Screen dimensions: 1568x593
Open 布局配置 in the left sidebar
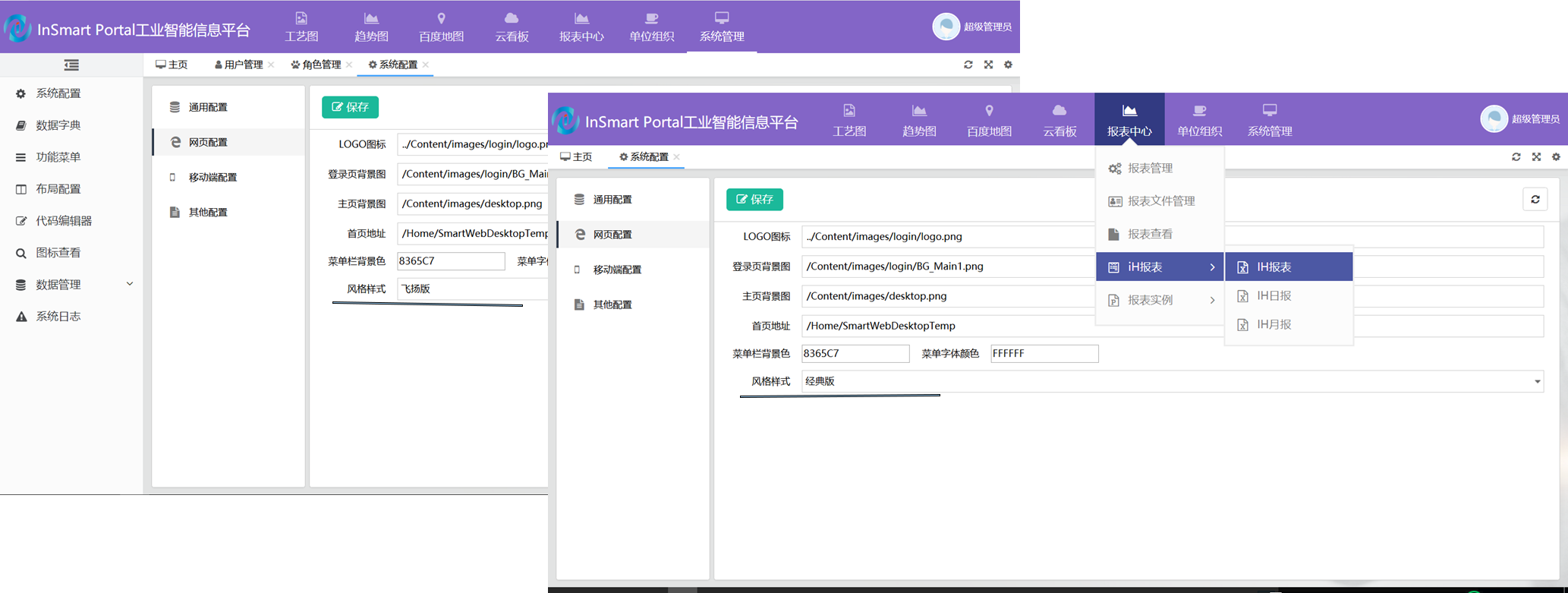pyautogui.click(x=71, y=189)
